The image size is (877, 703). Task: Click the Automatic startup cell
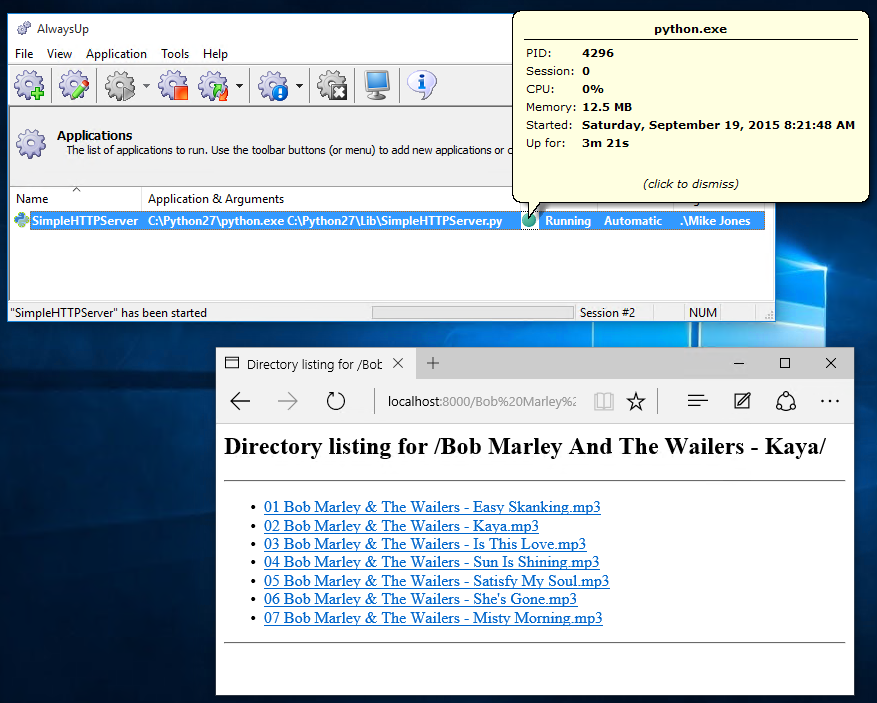pos(633,220)
